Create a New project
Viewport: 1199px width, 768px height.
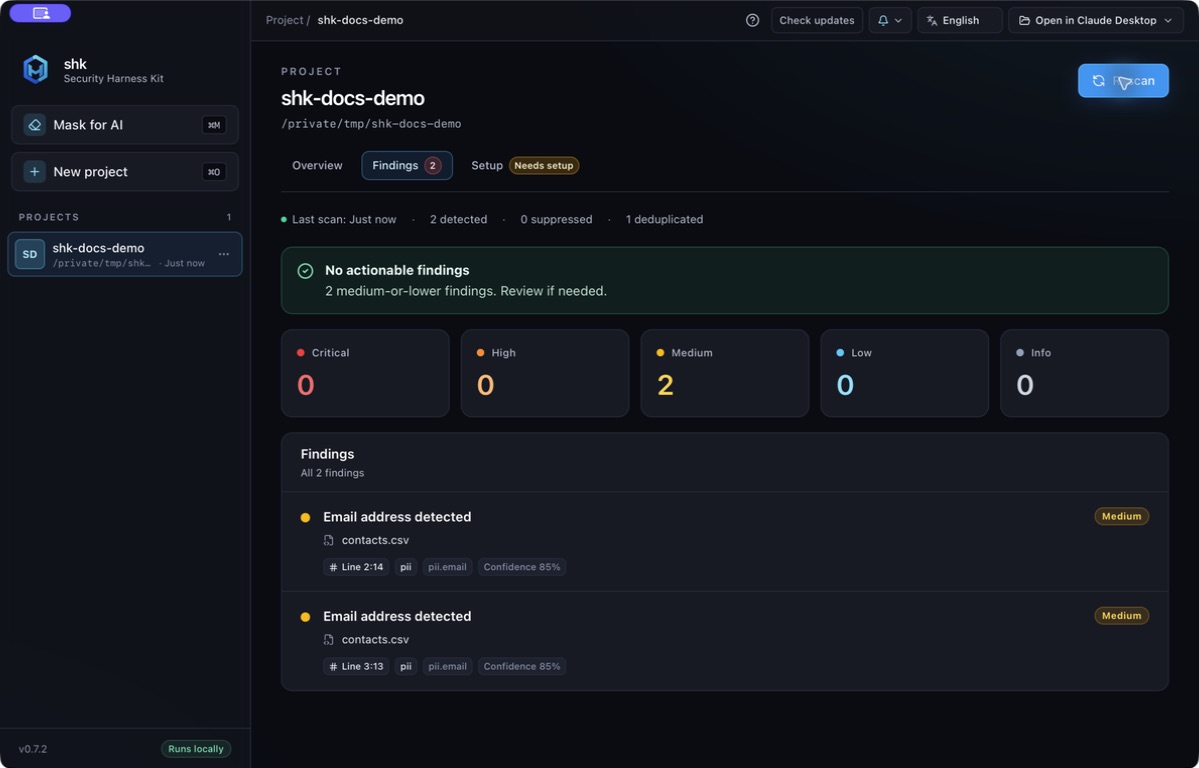point(125,171)
